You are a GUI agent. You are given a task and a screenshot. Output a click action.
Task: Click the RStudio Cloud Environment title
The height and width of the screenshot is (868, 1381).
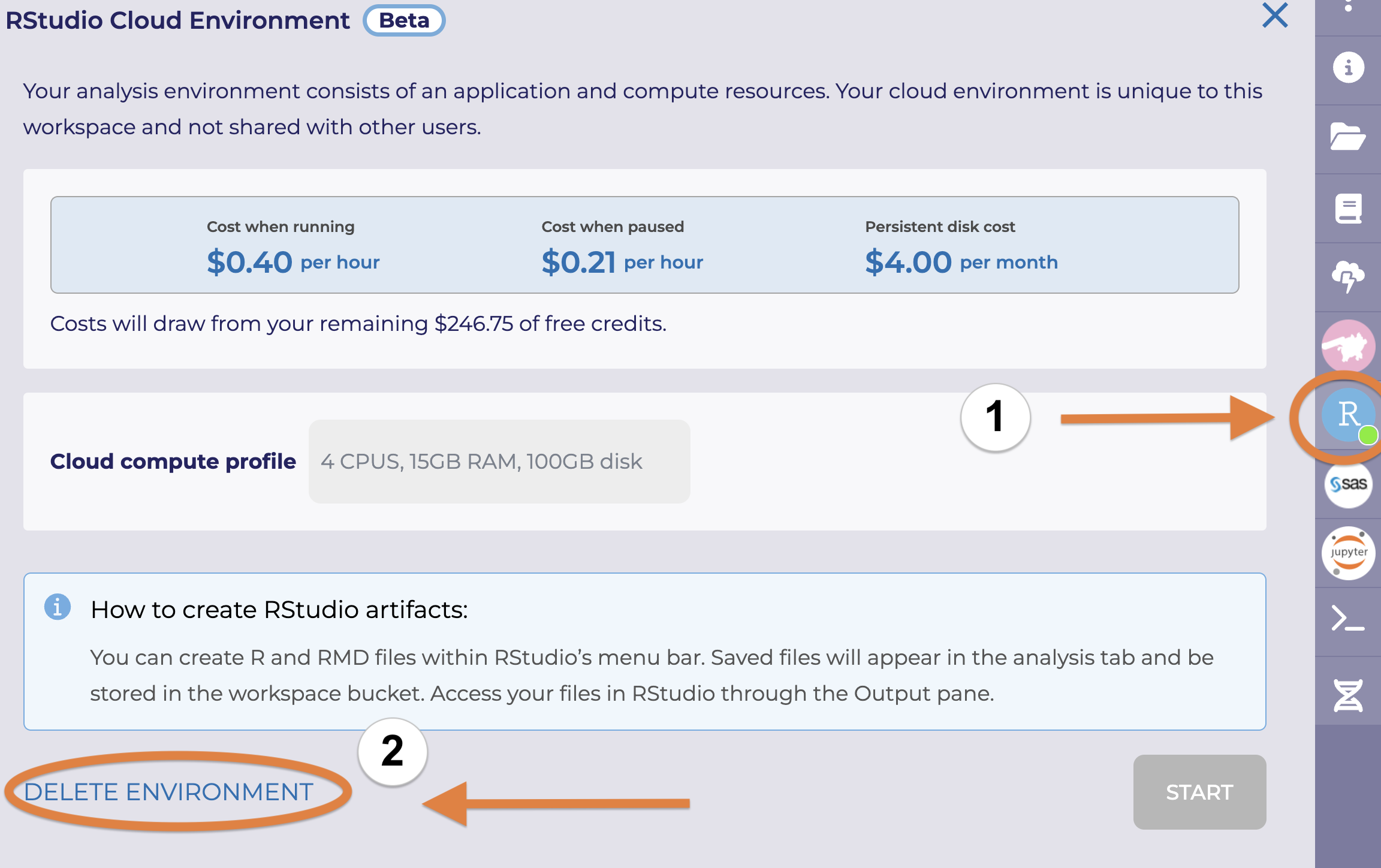(177, 20)
